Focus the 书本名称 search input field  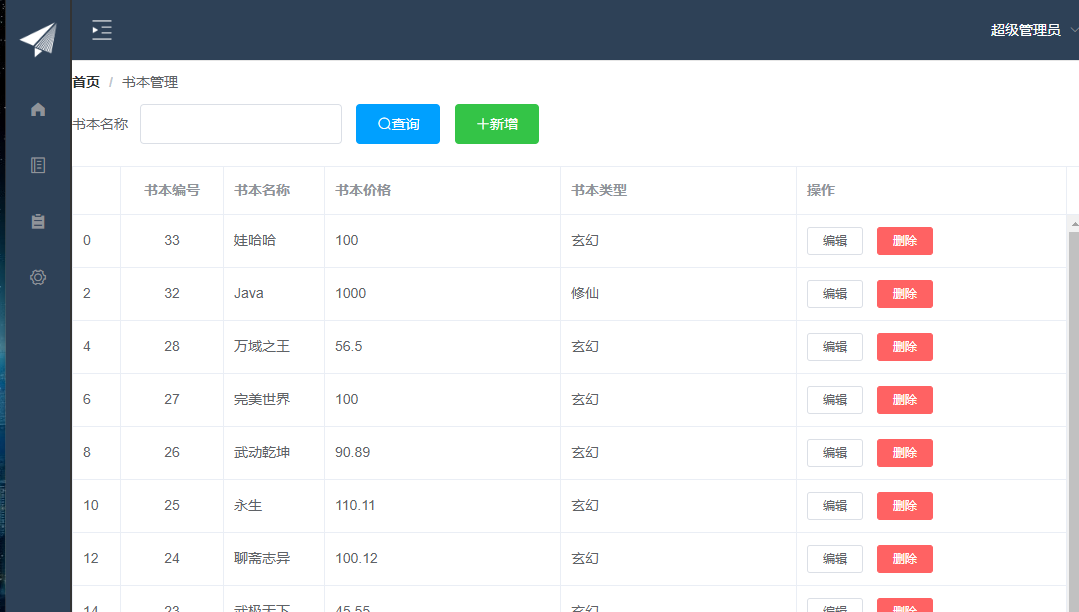click(241, 124)
